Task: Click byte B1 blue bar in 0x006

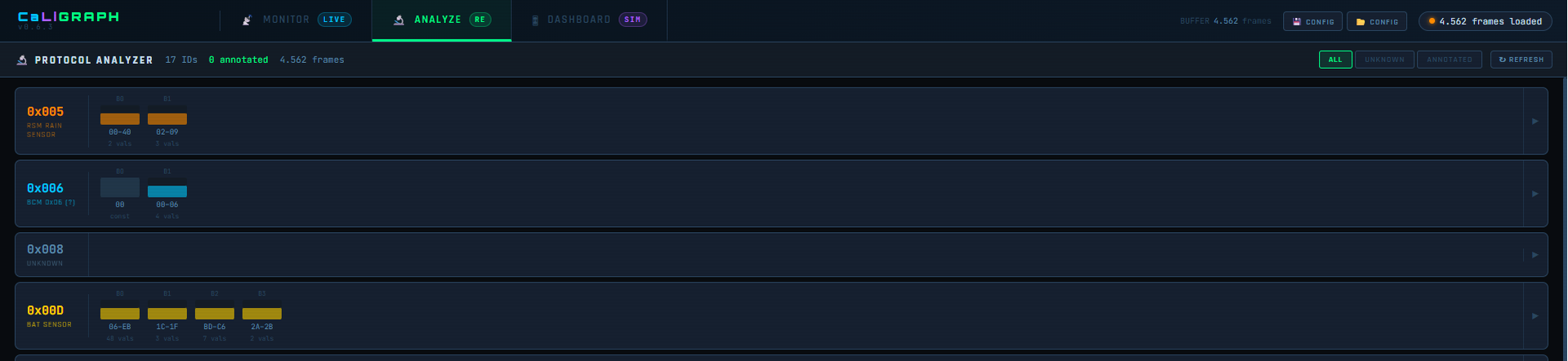Action: pyautogui.click(x=167, y=192)
